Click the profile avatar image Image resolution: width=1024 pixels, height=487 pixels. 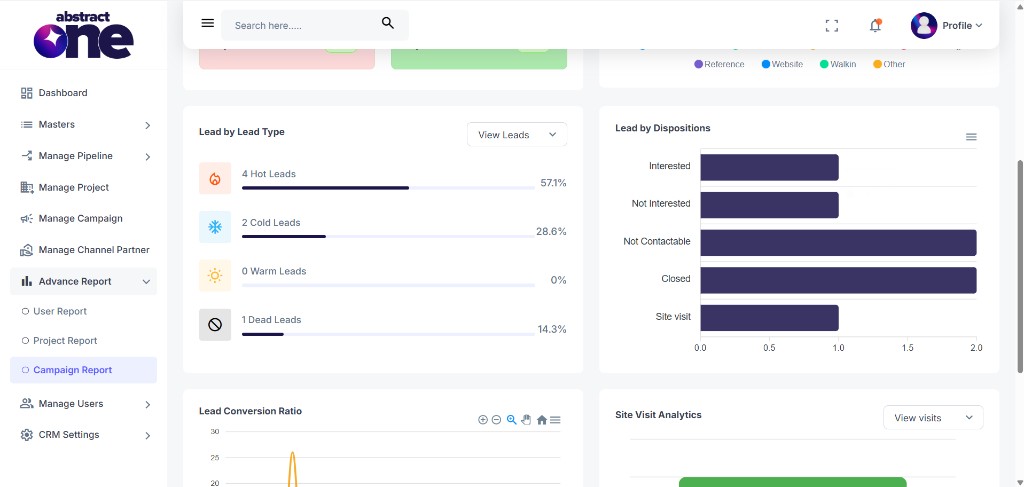923,25
